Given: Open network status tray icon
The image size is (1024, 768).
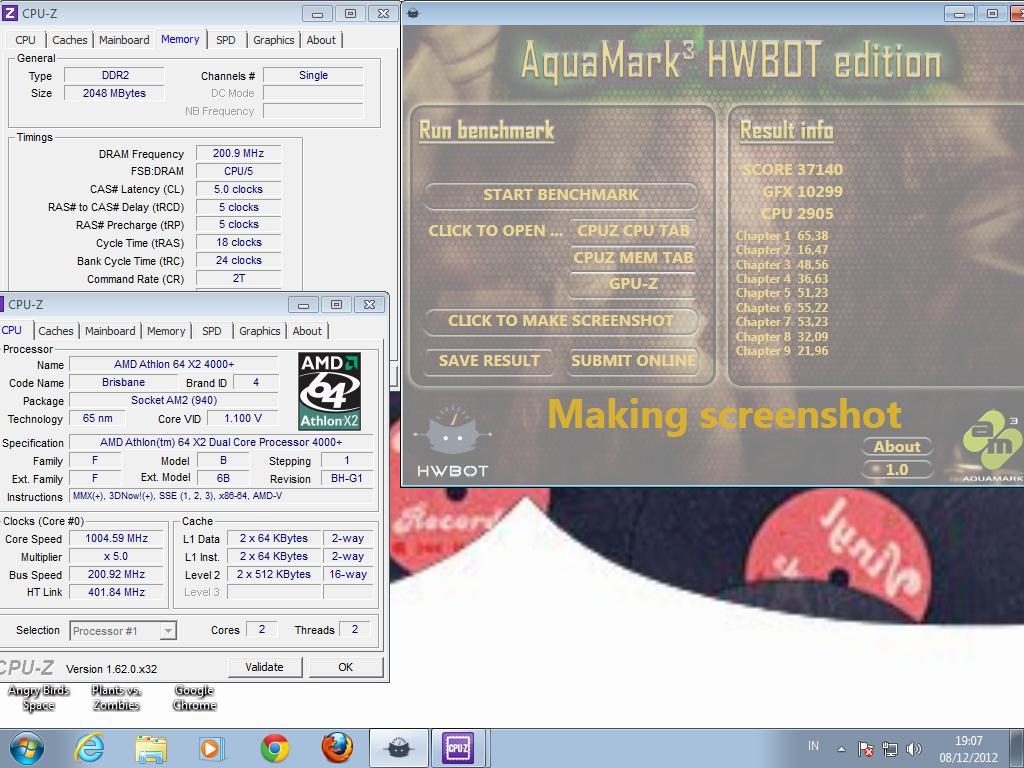Looking at the screenshot, I should [x=889, y=749].
